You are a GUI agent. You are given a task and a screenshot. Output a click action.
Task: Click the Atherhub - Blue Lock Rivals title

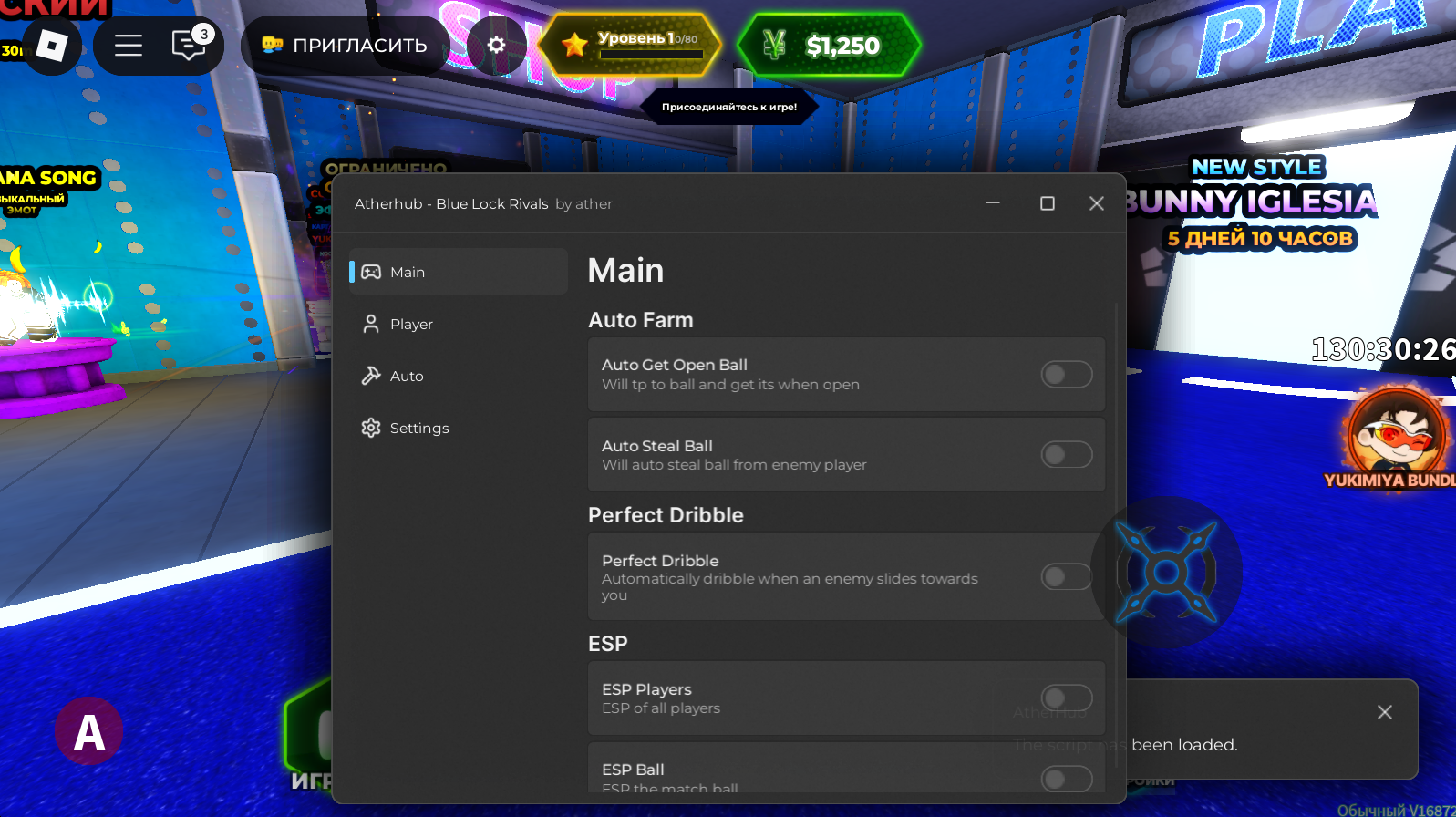point(451,203)
